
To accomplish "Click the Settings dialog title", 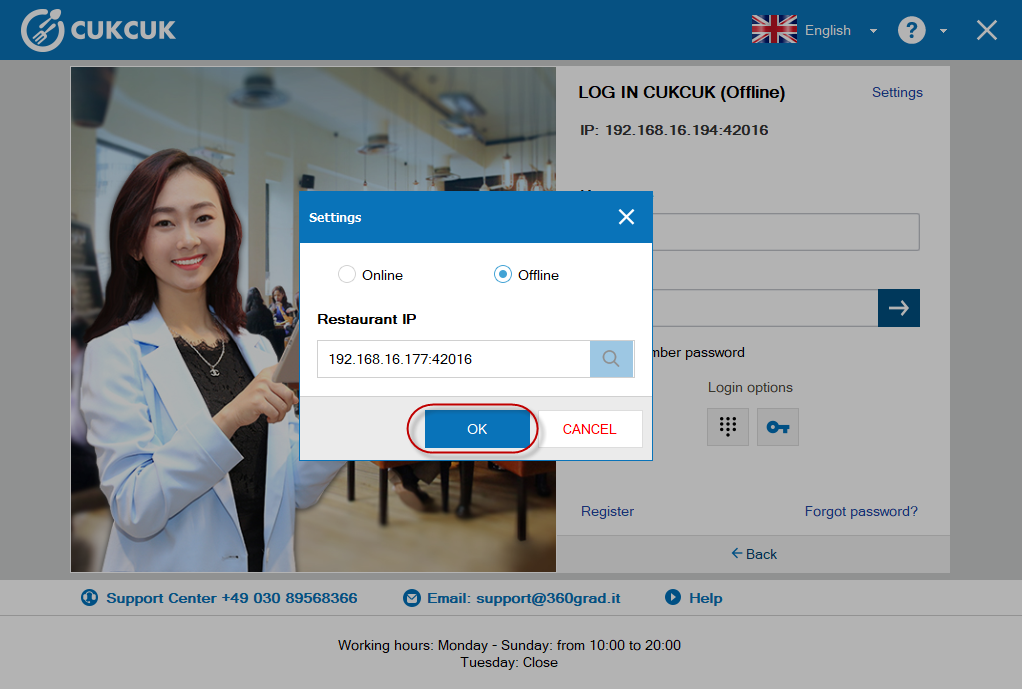I will (x=335, y=218).
